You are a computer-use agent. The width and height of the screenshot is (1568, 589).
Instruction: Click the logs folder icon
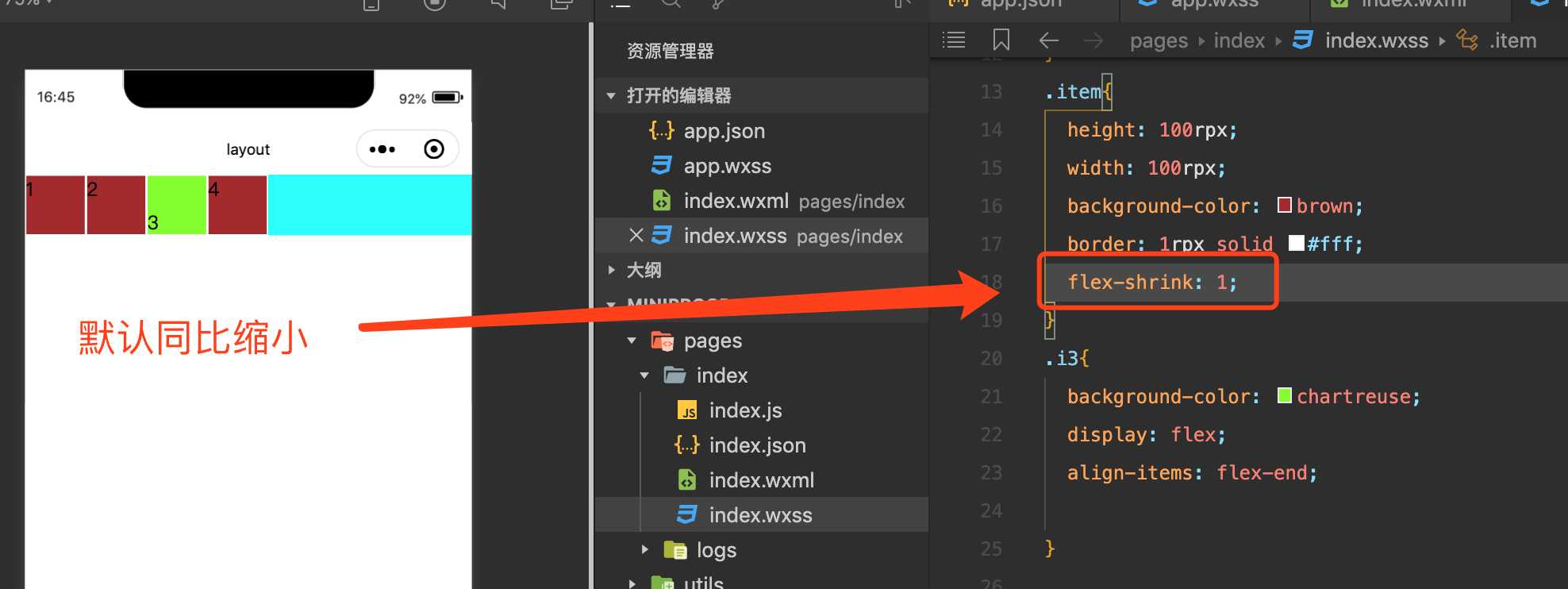674,549
